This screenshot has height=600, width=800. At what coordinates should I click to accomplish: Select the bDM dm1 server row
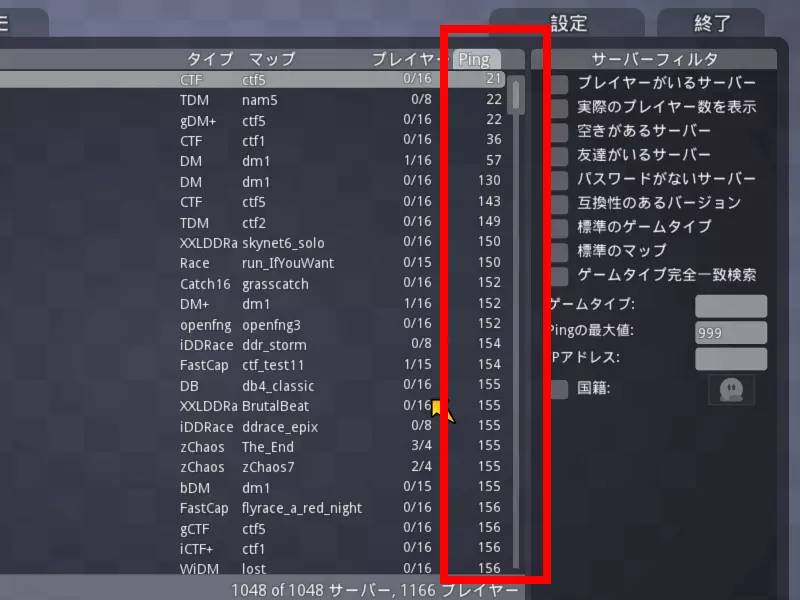point(253,487)
